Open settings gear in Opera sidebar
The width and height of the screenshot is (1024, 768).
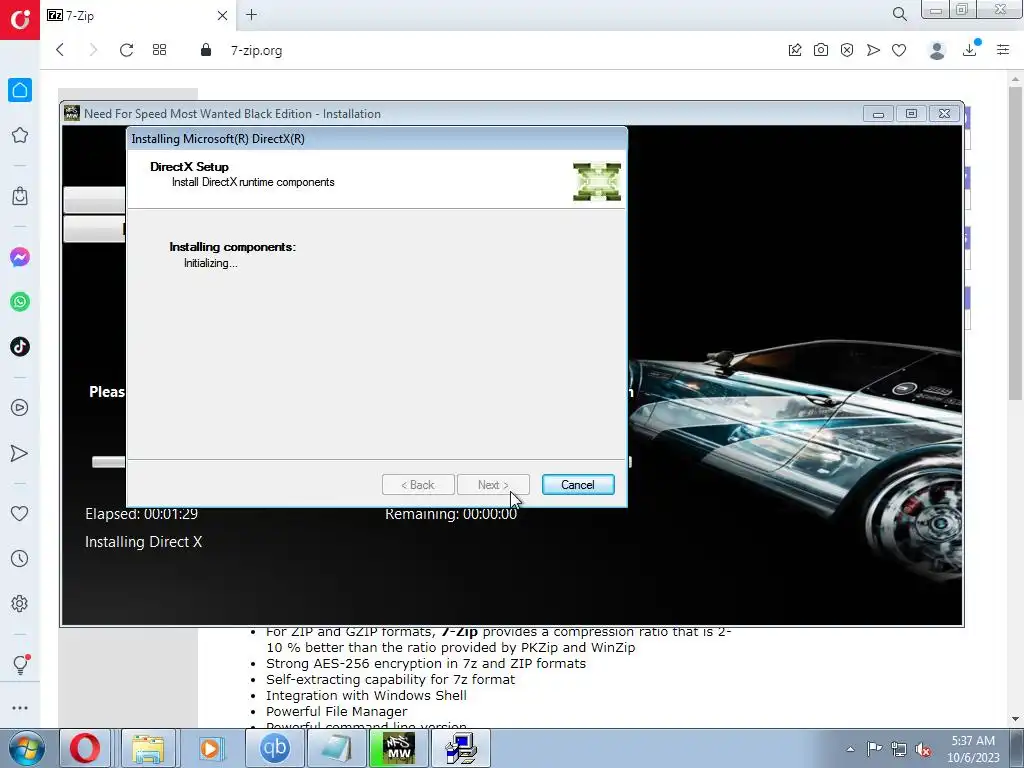coord(20,603)
